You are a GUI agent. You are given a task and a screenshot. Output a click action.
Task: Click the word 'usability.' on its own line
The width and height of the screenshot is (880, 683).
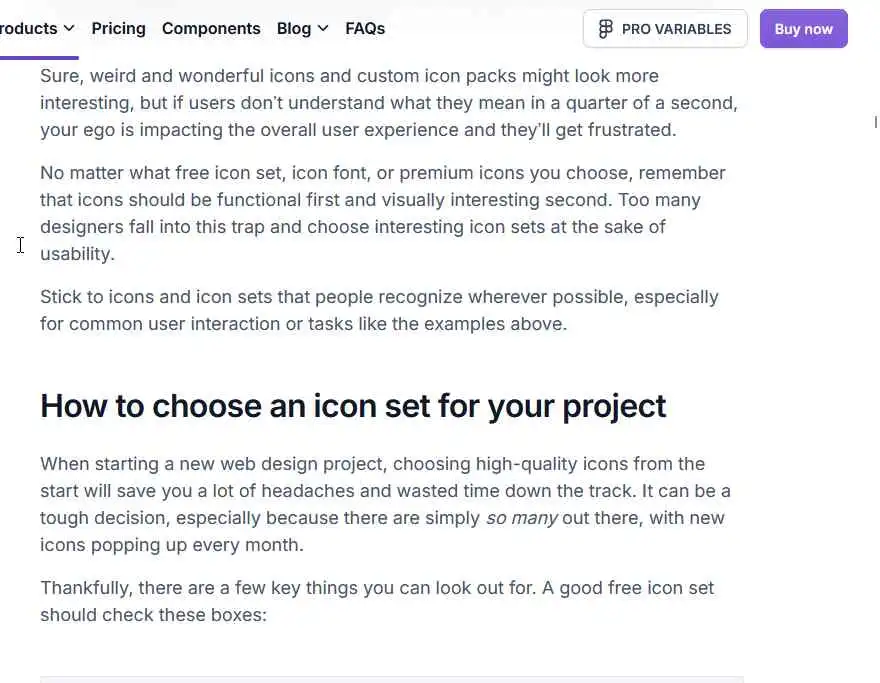point(77,254)
